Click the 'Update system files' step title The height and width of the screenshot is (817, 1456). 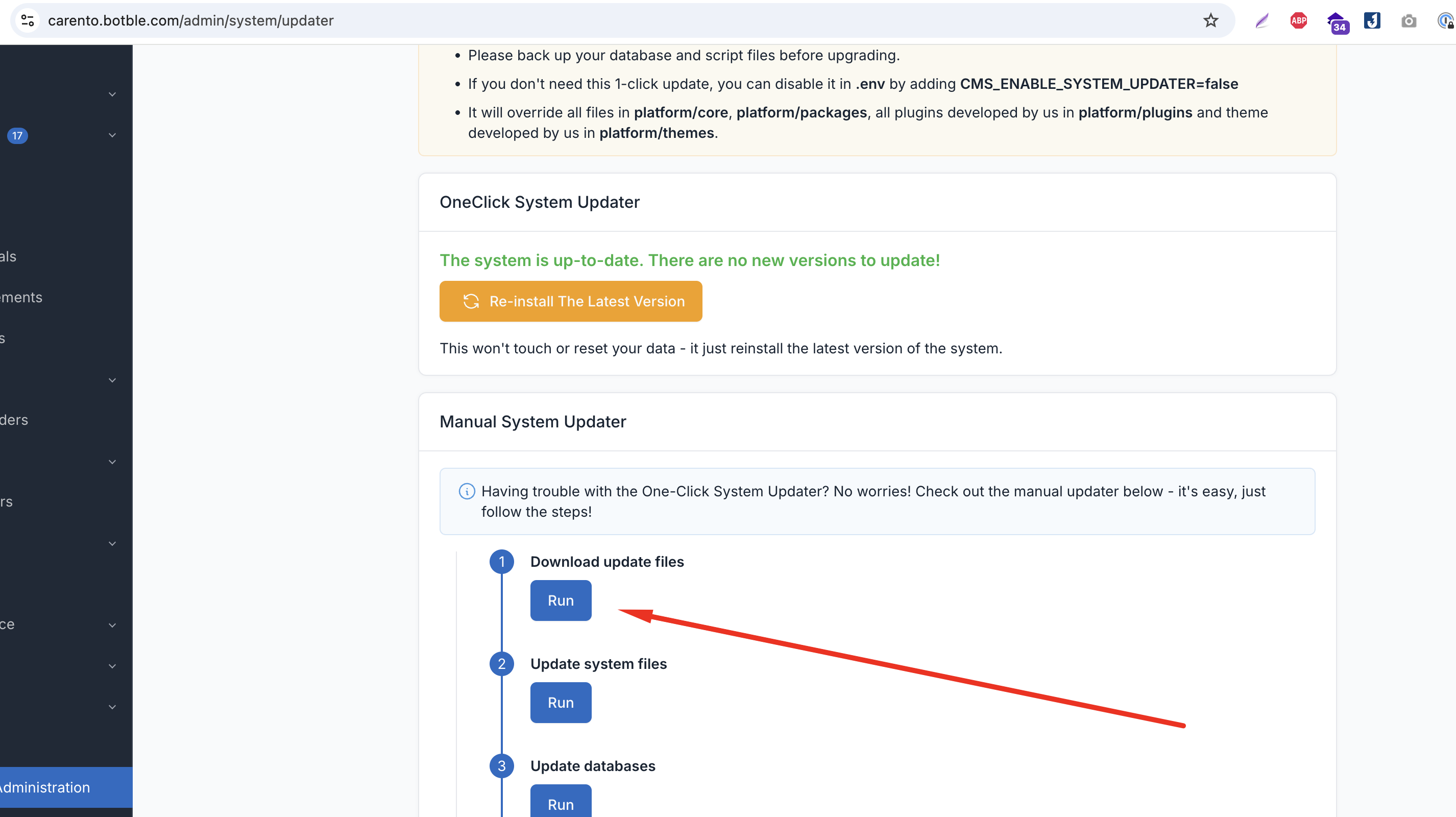pos(598,664)
